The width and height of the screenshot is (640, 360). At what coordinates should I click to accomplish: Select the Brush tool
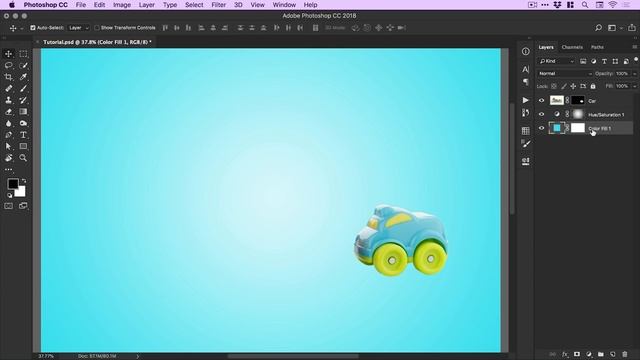coord(23,88)
